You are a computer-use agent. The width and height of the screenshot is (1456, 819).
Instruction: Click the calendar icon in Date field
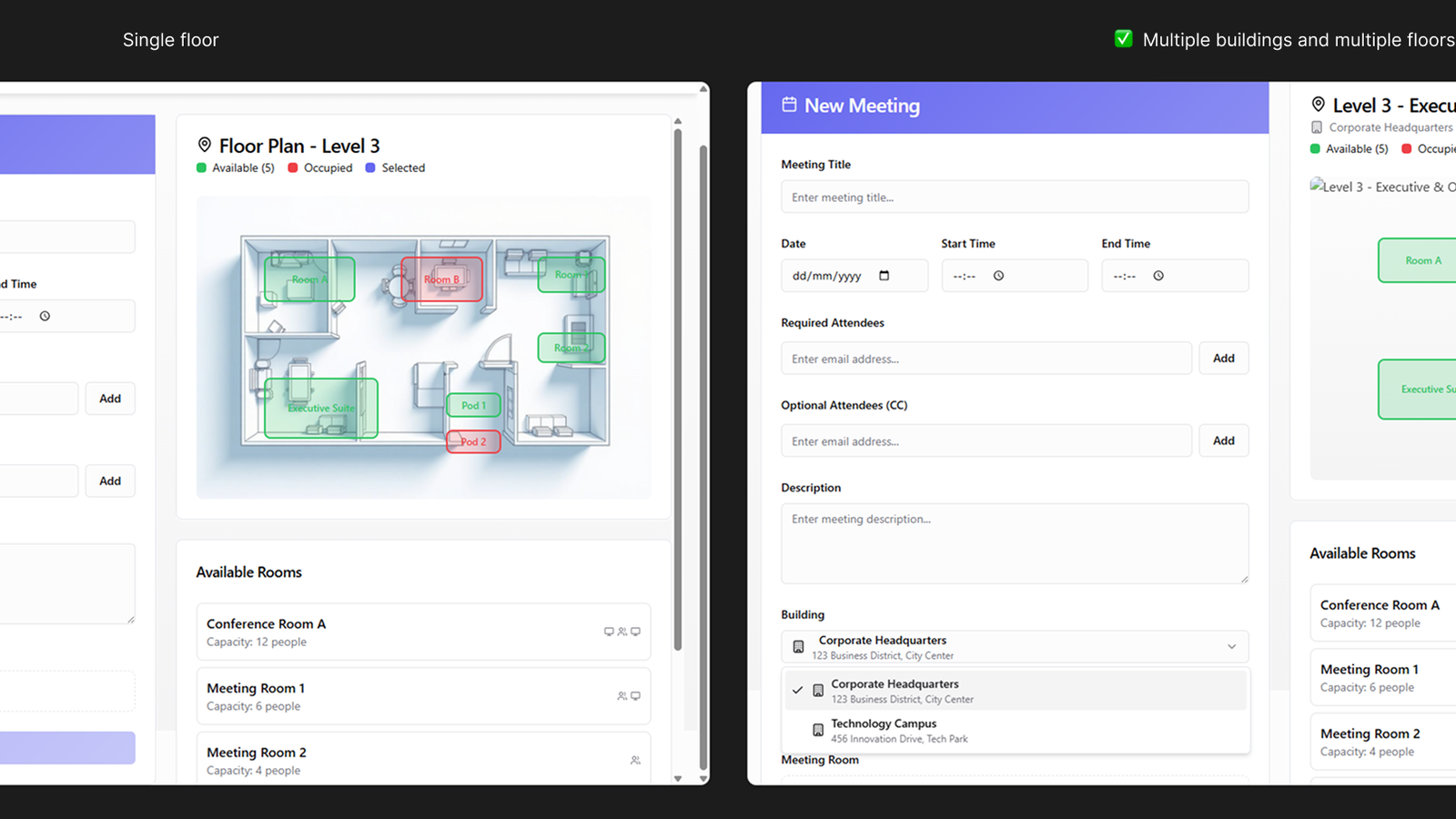(x=884, y=276)
